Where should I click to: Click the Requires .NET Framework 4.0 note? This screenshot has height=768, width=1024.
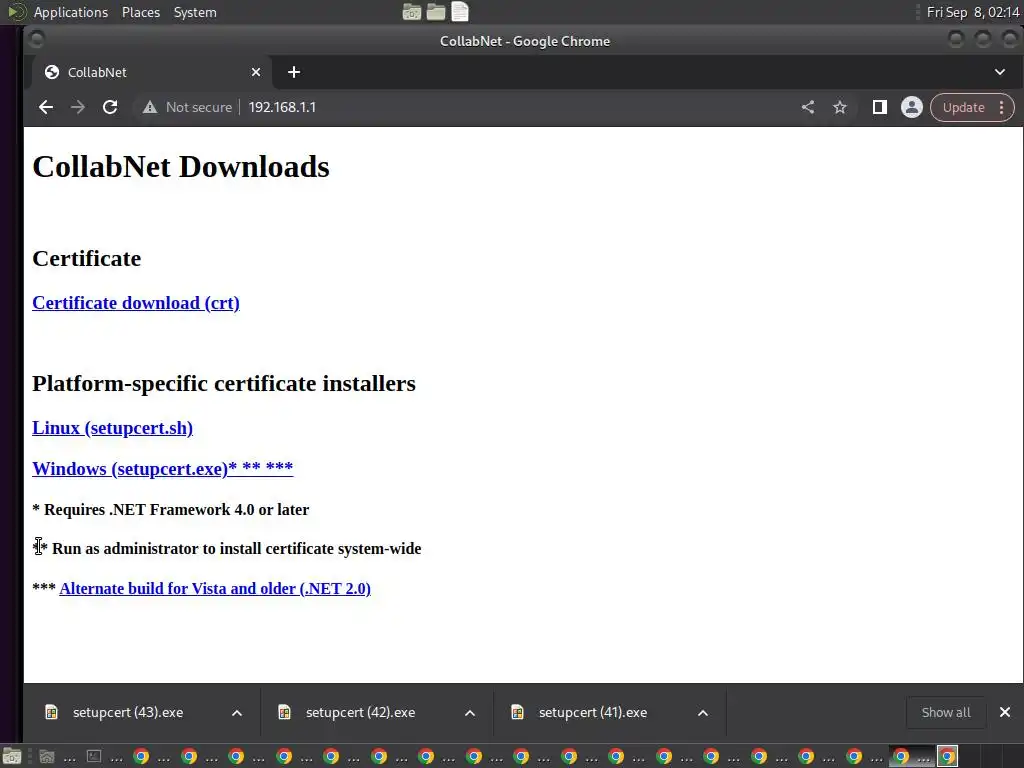(170, 509)
